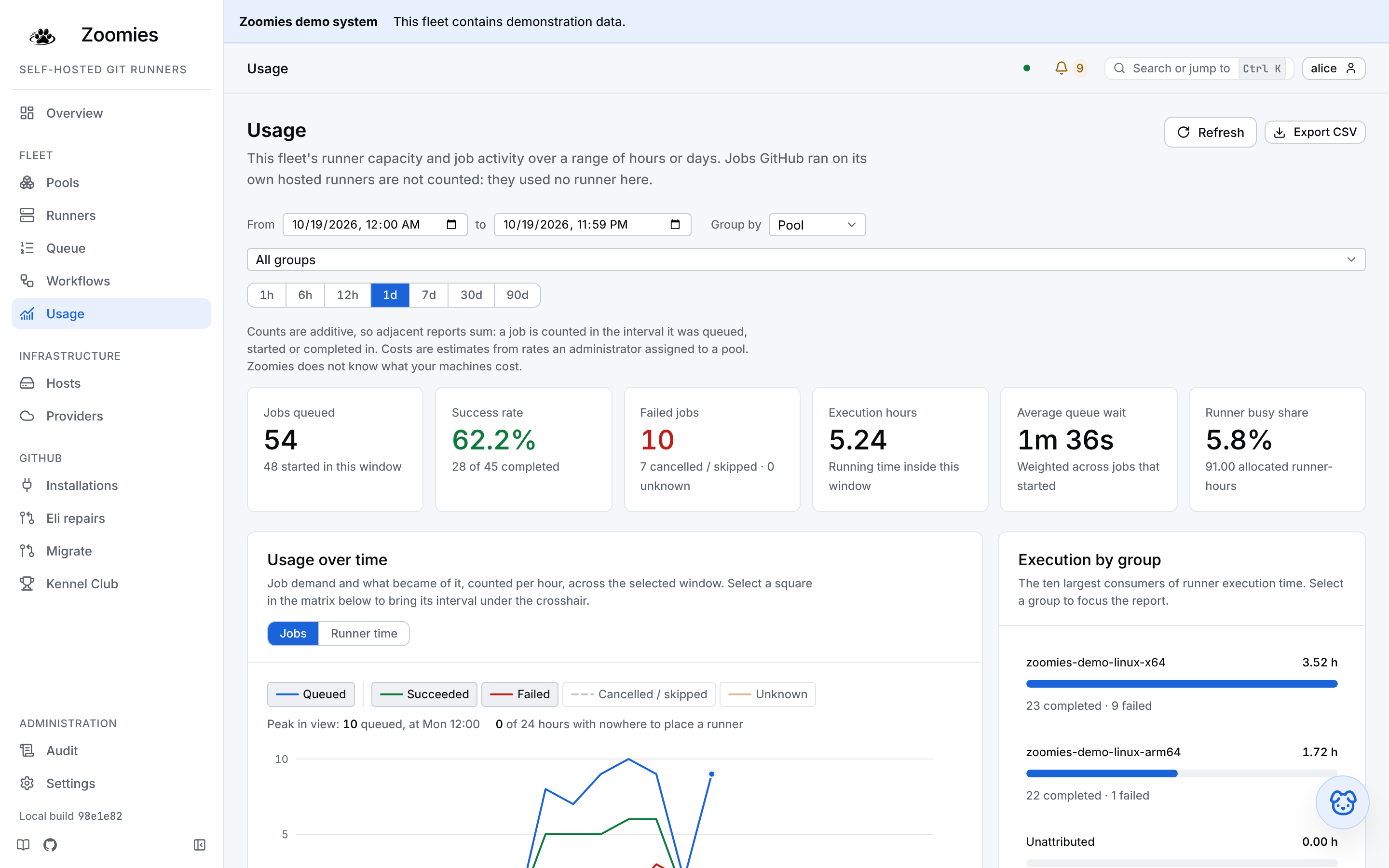The height and width of the screenshot is (868, 1389).
Task: Open the Group by Pool dropdown
Action: pos(817,224)
